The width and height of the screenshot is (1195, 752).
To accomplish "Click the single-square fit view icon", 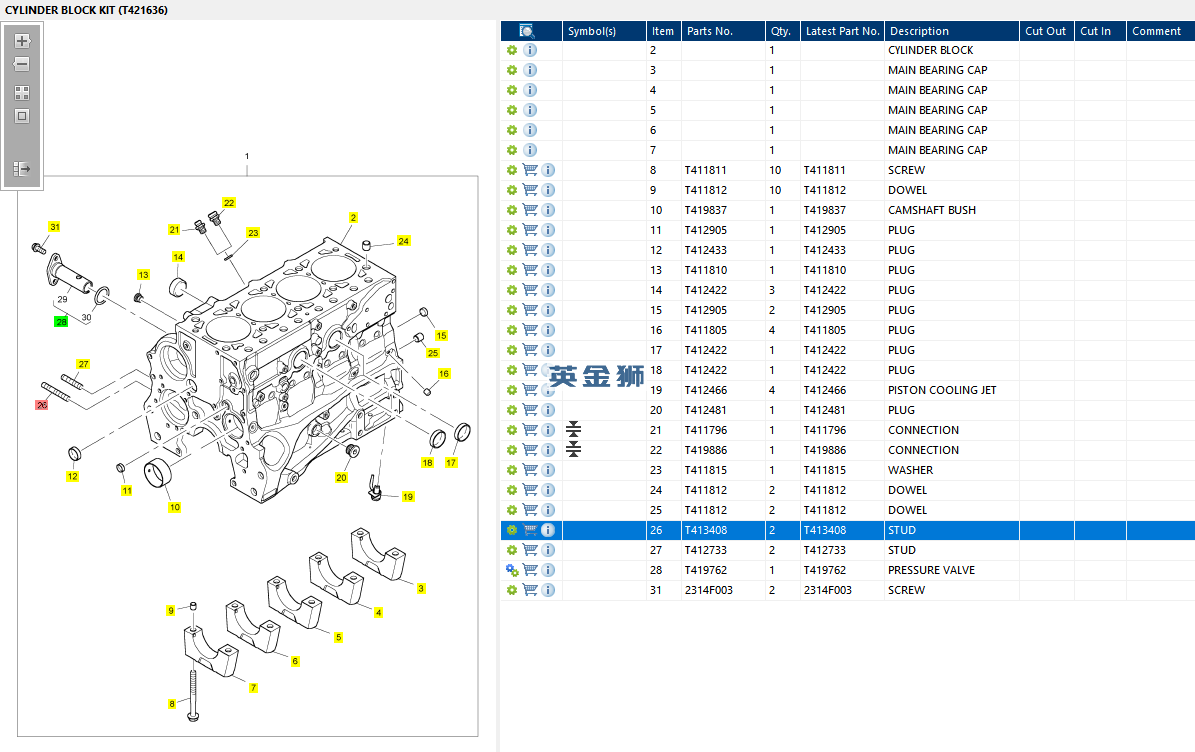I will 22,116.
